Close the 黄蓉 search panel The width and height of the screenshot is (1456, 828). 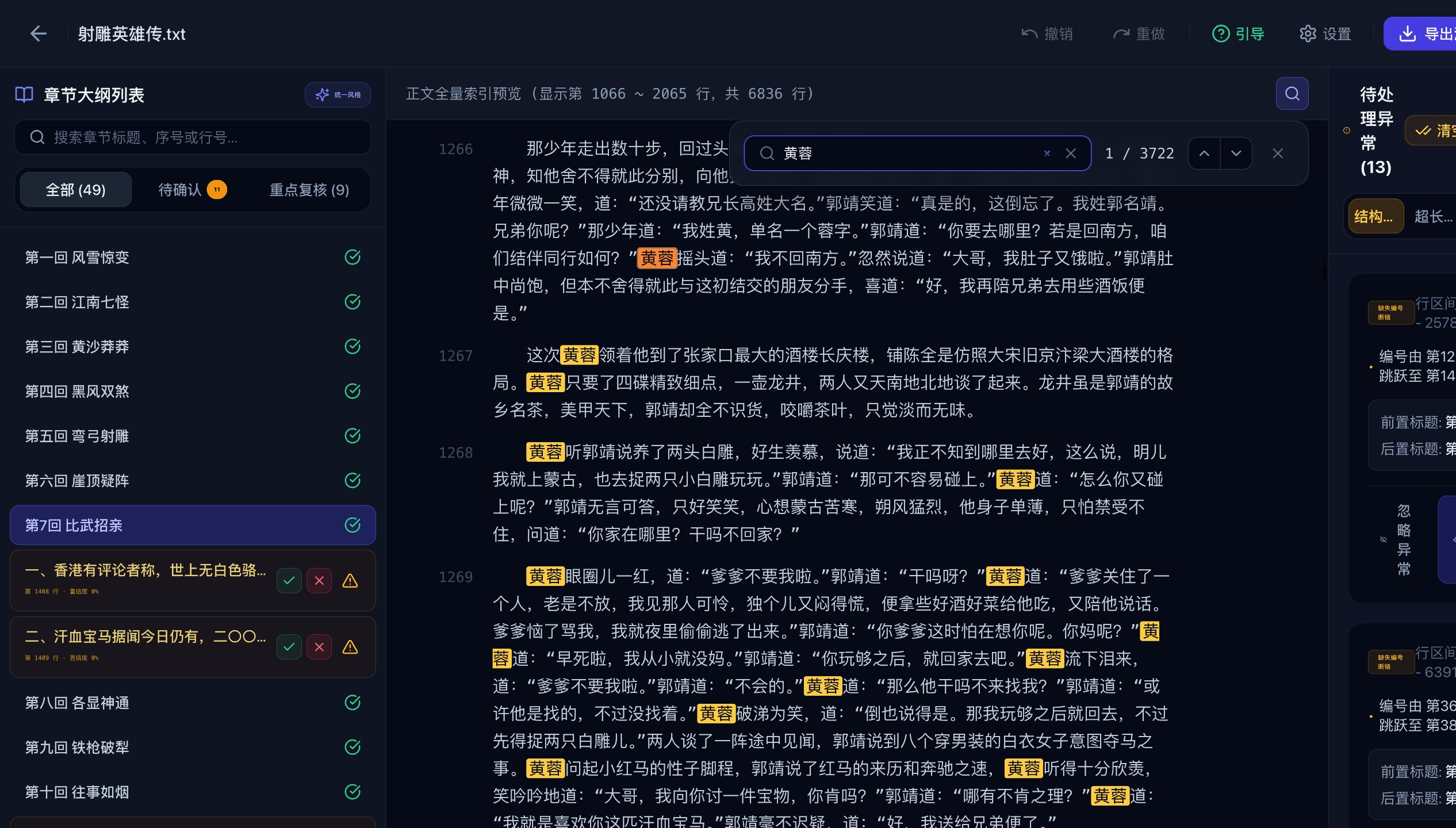[1278, 154]
